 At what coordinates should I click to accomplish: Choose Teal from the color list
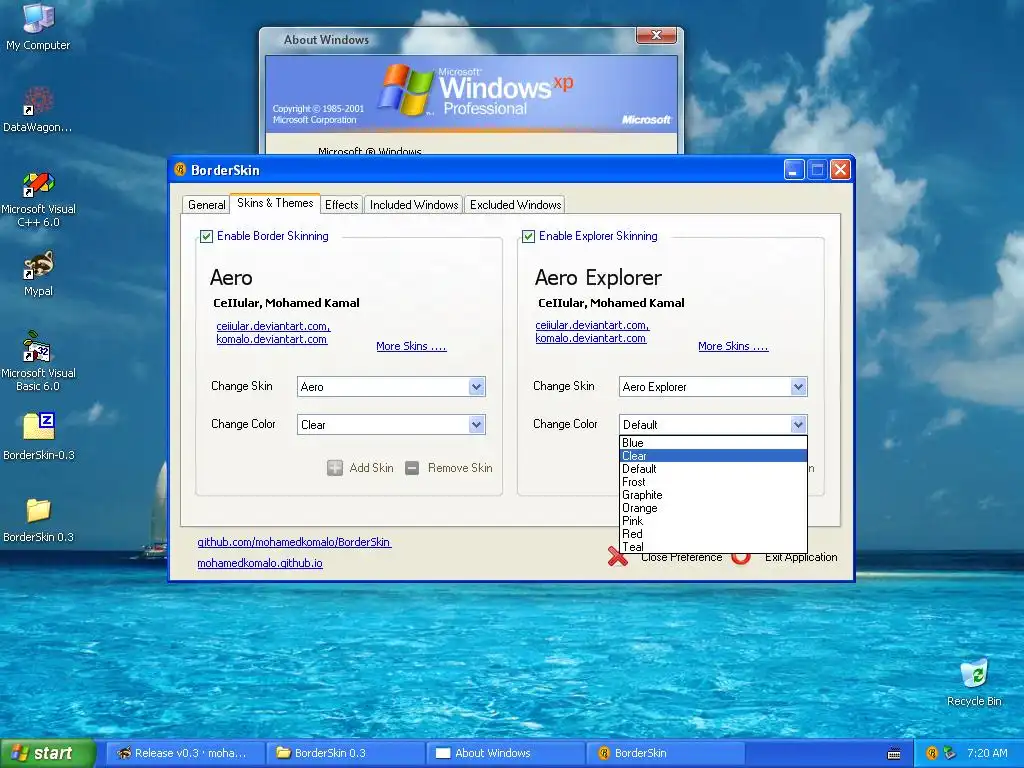[x=713, y=547]
